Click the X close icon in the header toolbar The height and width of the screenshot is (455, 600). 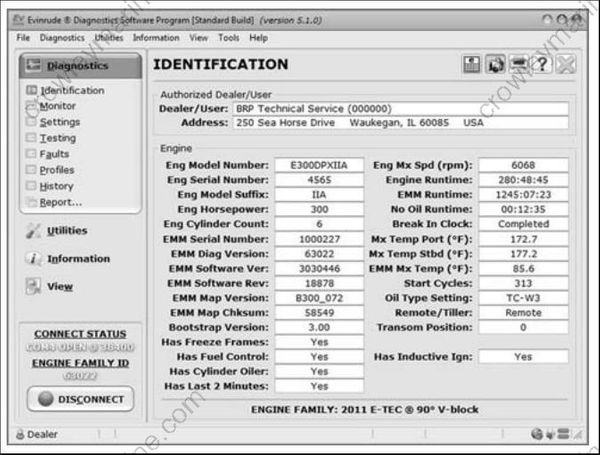click(566, 65)
